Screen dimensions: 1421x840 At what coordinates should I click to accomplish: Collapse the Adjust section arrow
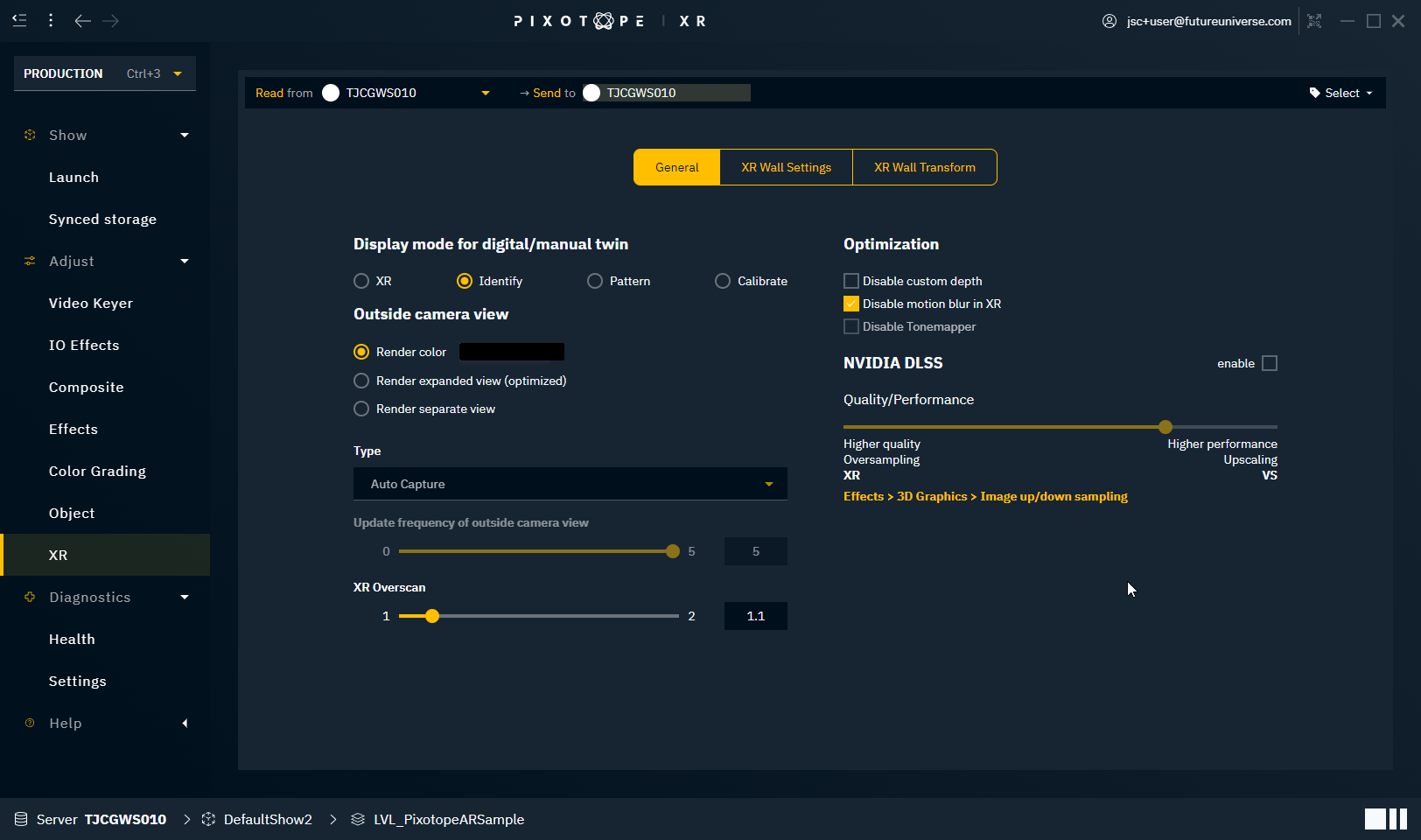(185, 261)
